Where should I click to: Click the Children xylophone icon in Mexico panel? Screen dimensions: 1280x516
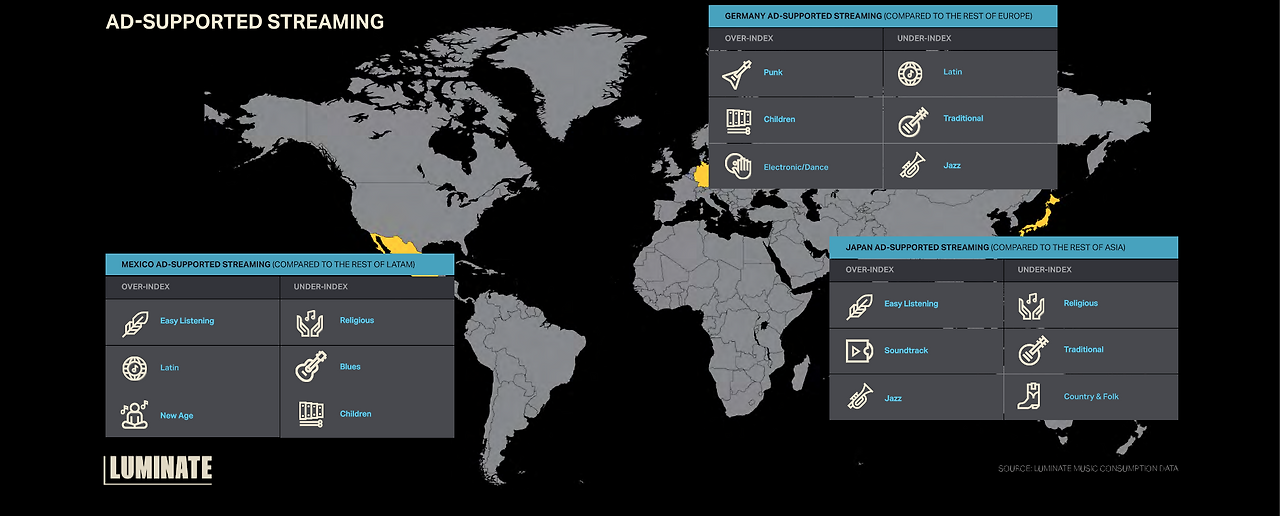coord(310,414)
